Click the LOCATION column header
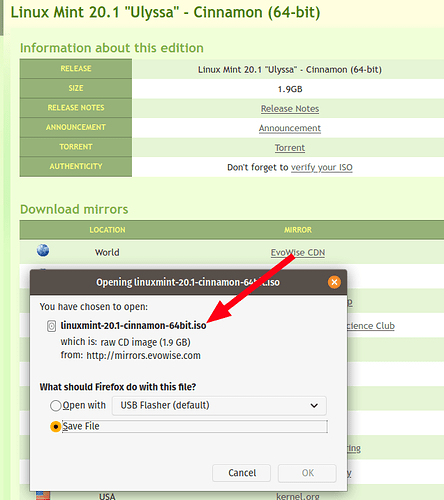 (107, 230)
